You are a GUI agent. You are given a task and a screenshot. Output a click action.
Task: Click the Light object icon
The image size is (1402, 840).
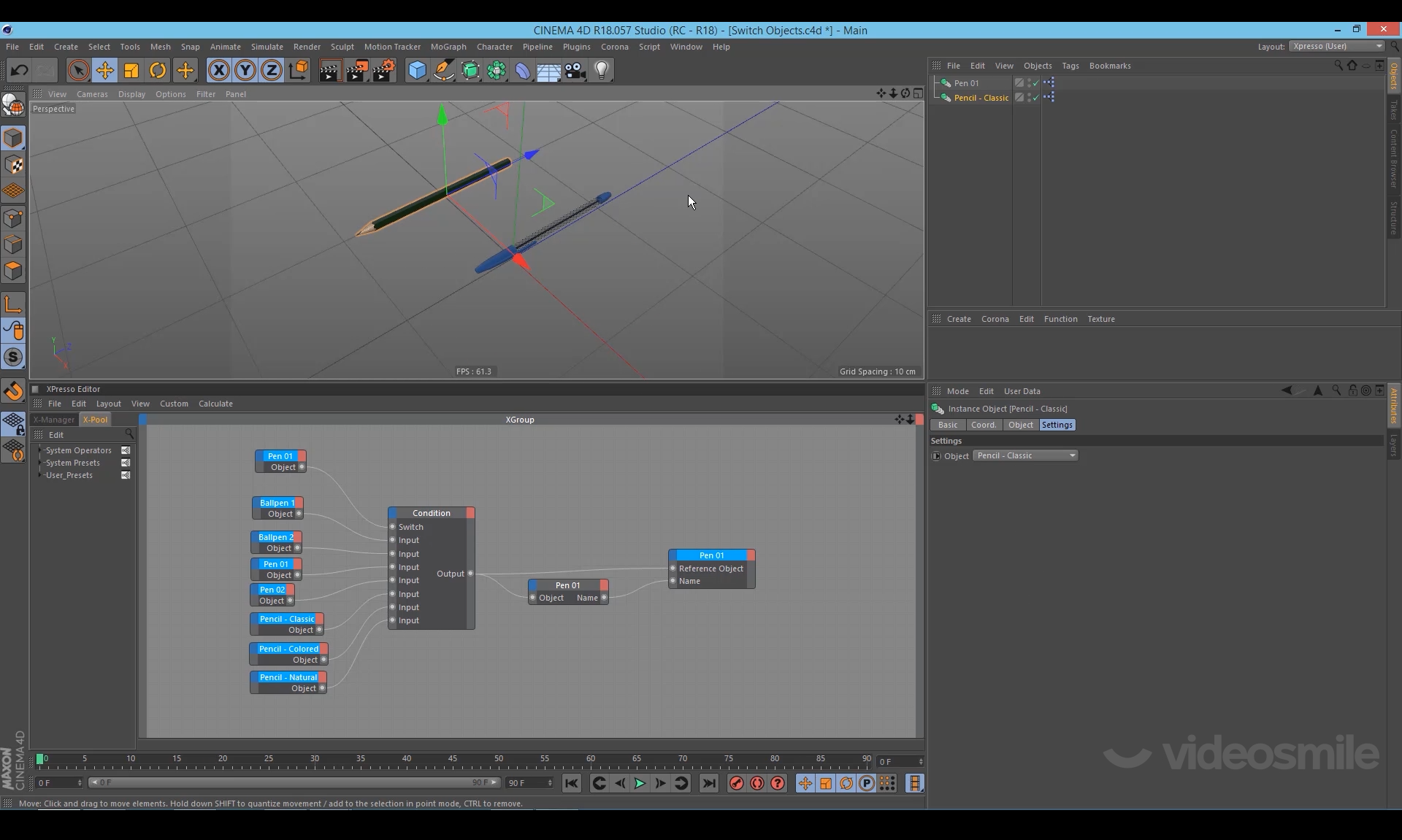(602, 71)
